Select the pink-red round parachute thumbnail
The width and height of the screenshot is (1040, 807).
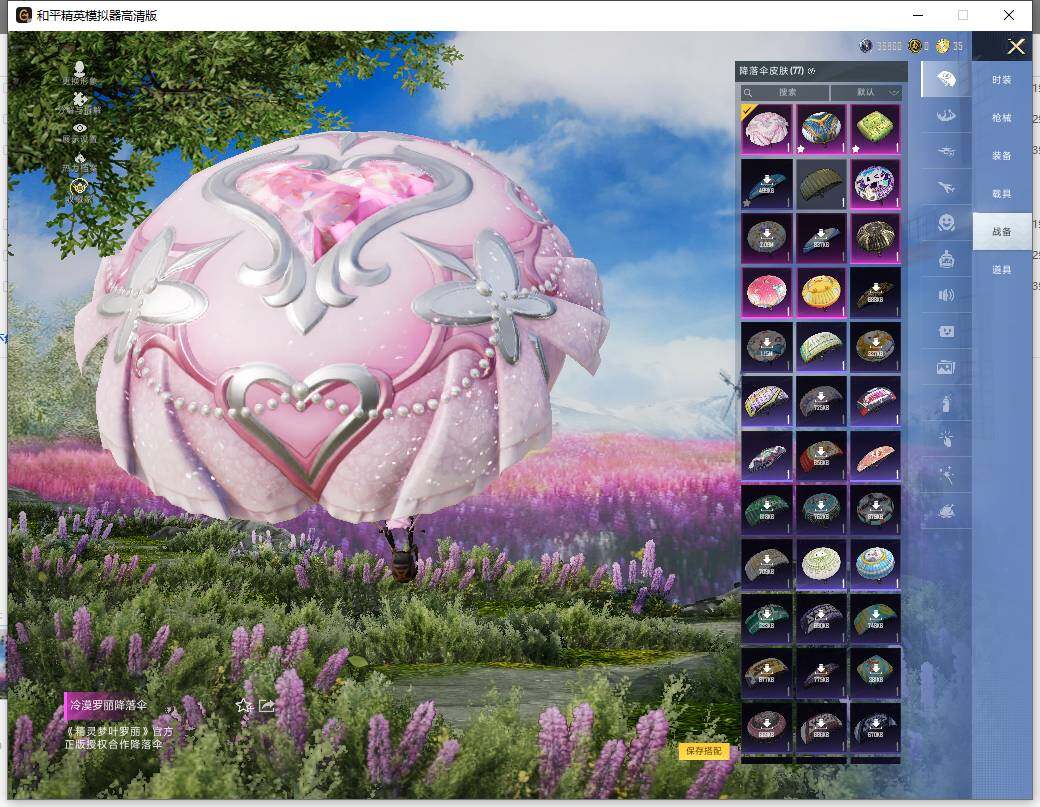767,292
